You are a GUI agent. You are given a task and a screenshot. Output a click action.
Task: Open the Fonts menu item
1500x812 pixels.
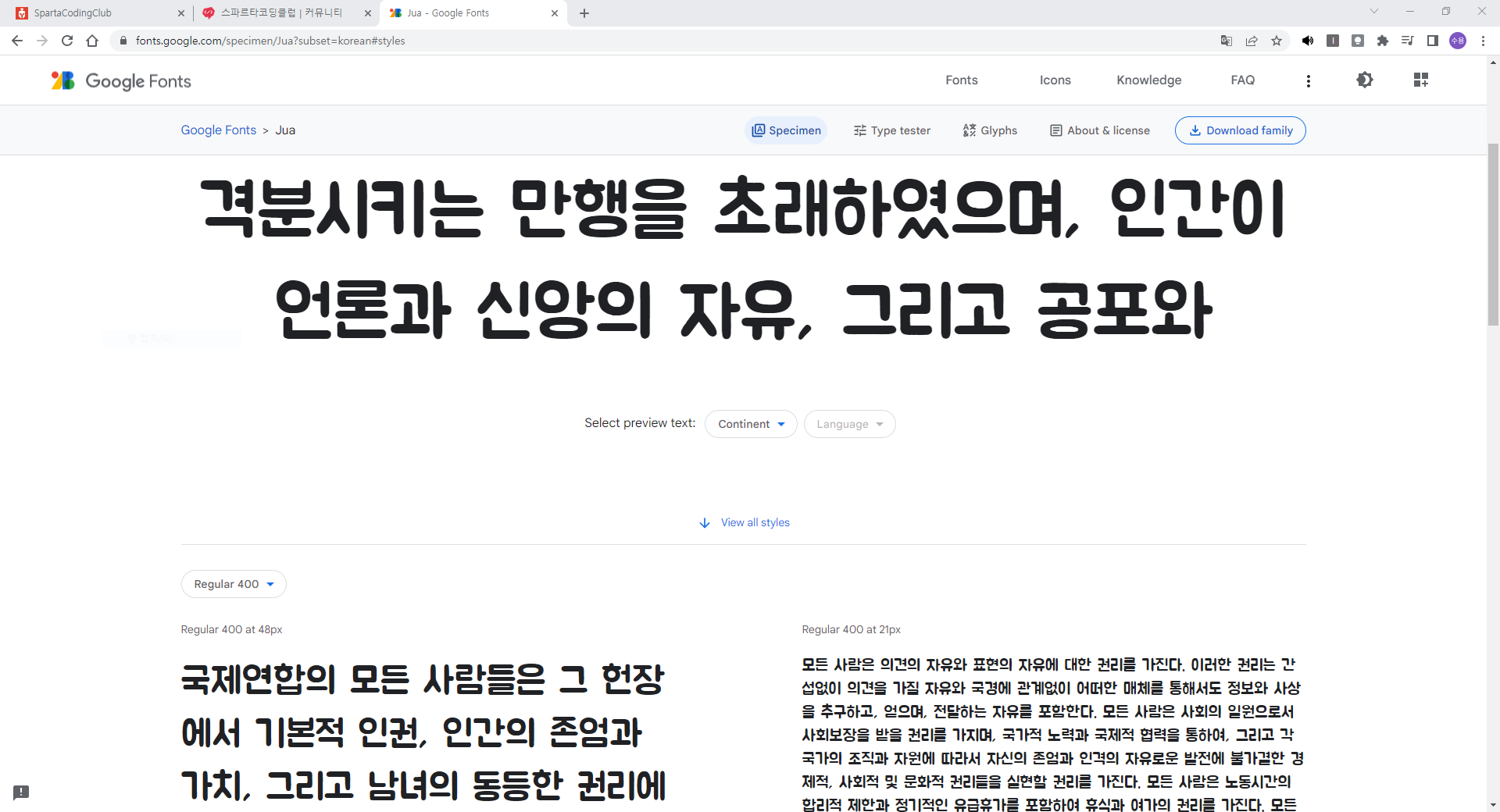[x=962, y=80]
